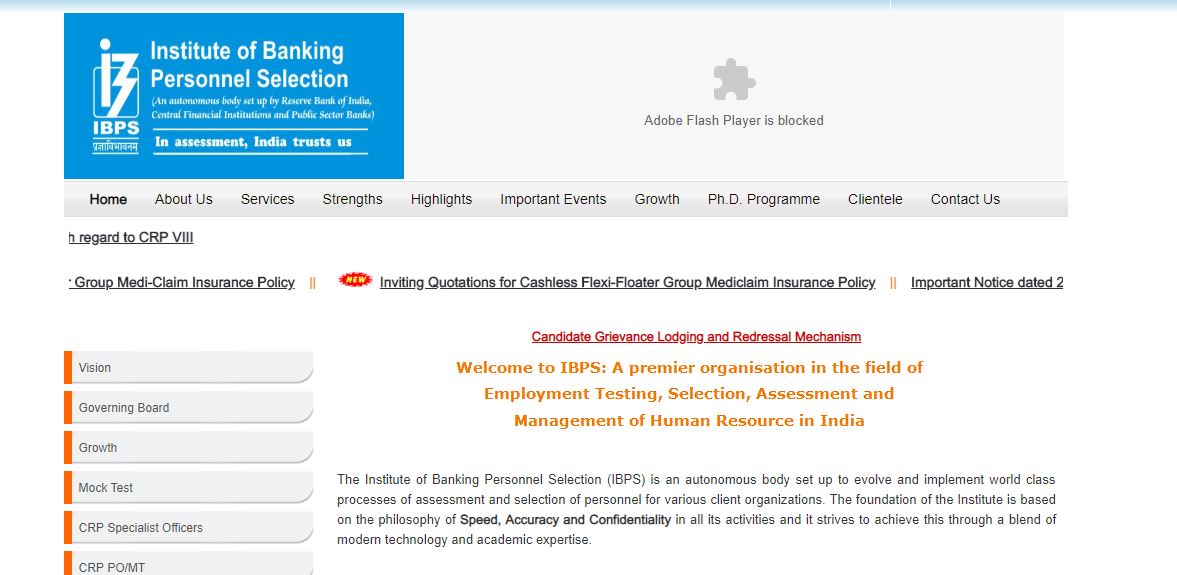This screenshot has height=575, width=1177.
Task: Click the 'Adobe Flash Player is blocked' text
Action: pos(734,120)
